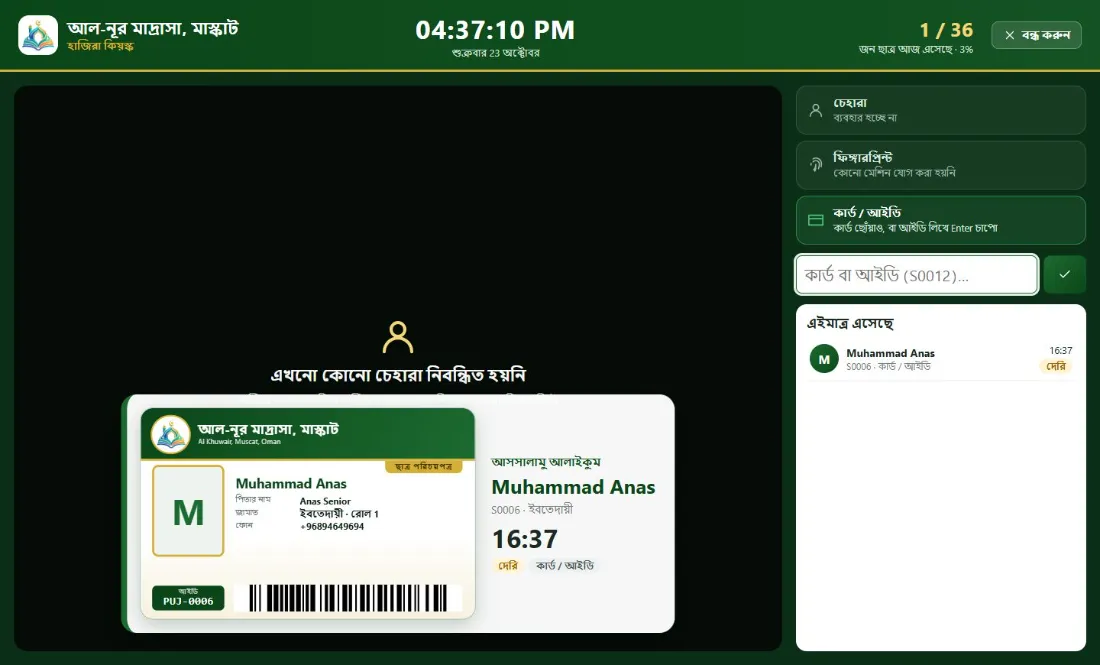Click the ছাত্র পরিচয়পত্র label on the card

coord(424,466)
